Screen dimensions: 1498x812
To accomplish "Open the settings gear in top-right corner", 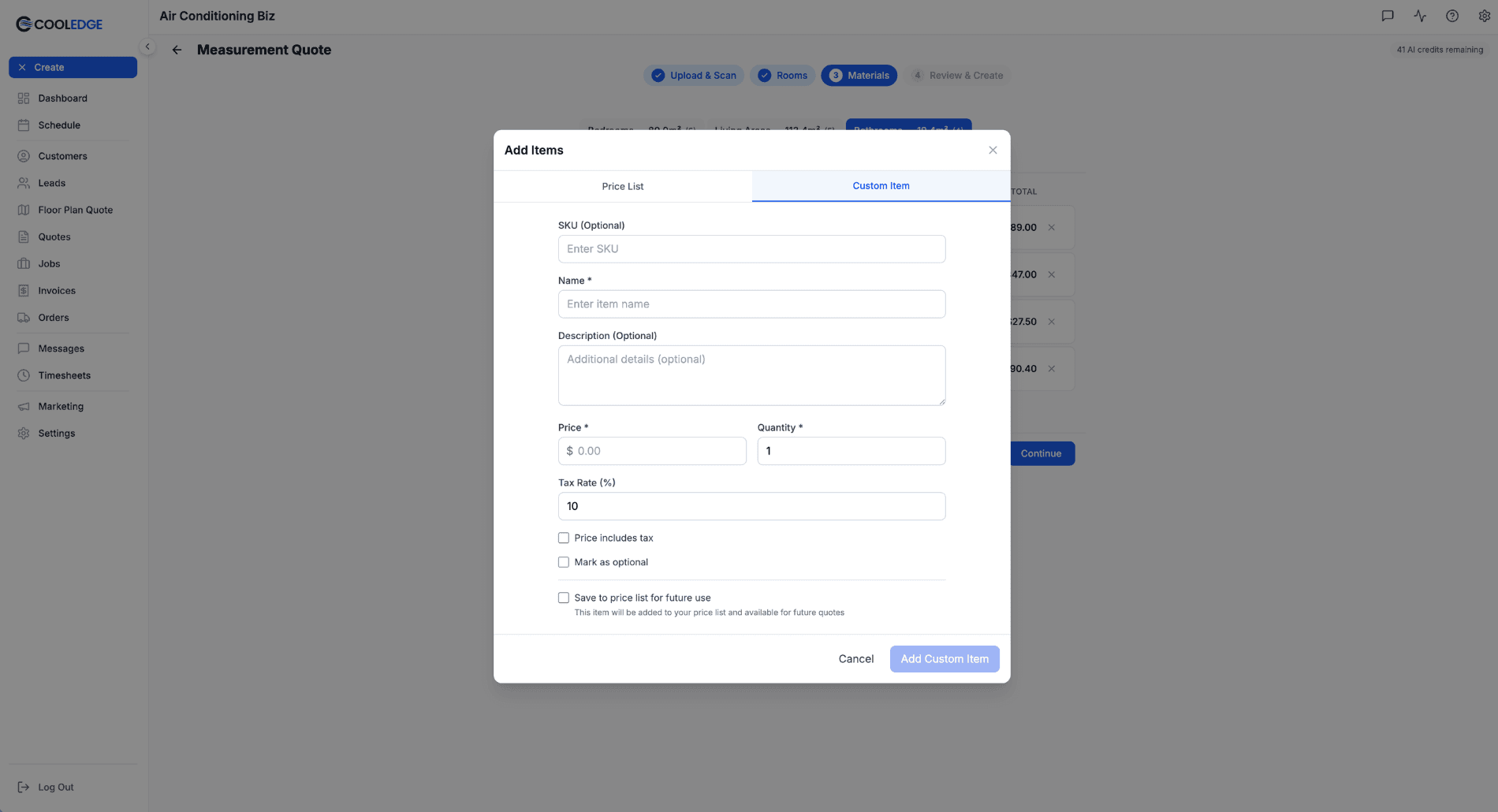I will pos(1485,16).
